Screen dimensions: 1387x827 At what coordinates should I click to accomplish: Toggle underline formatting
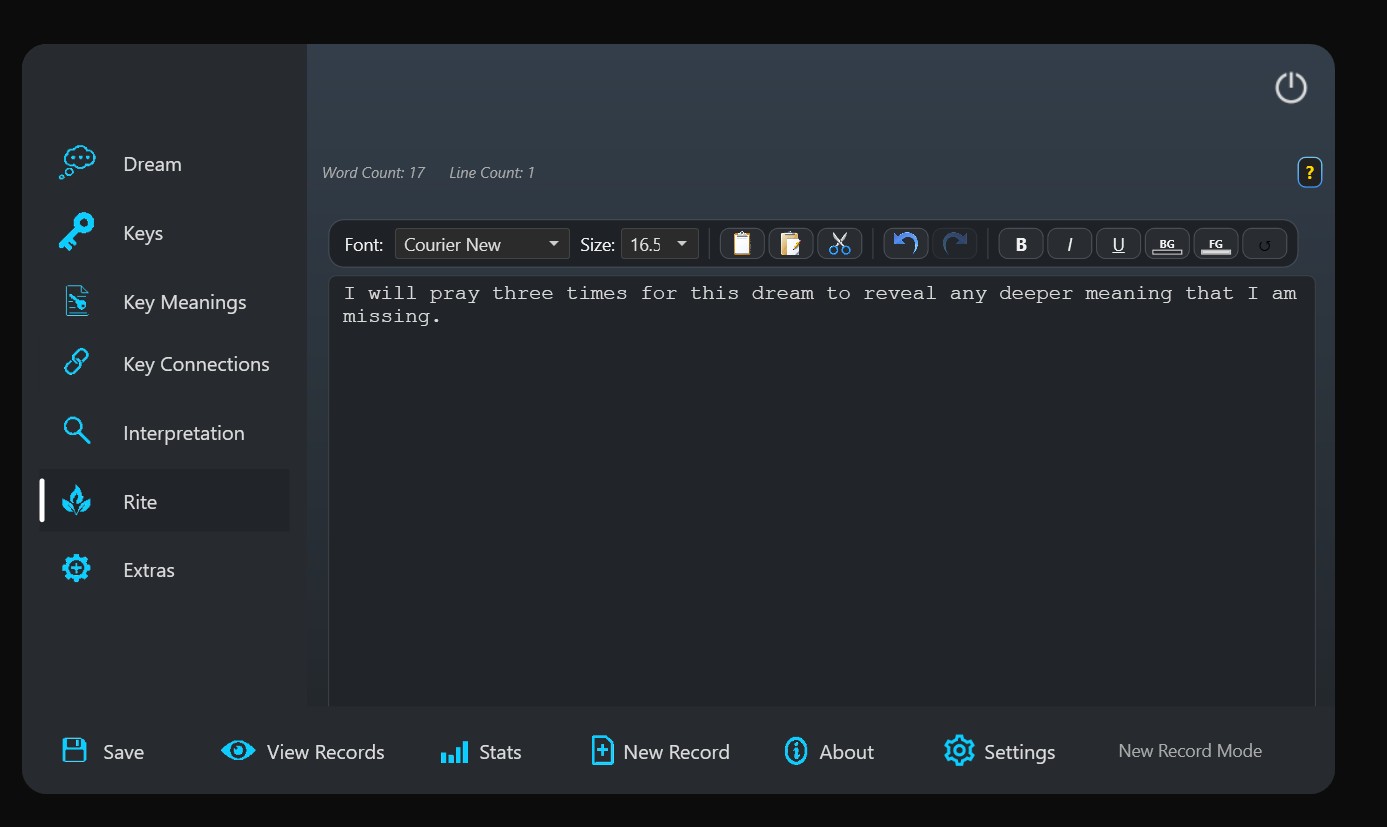point(1119,244)
